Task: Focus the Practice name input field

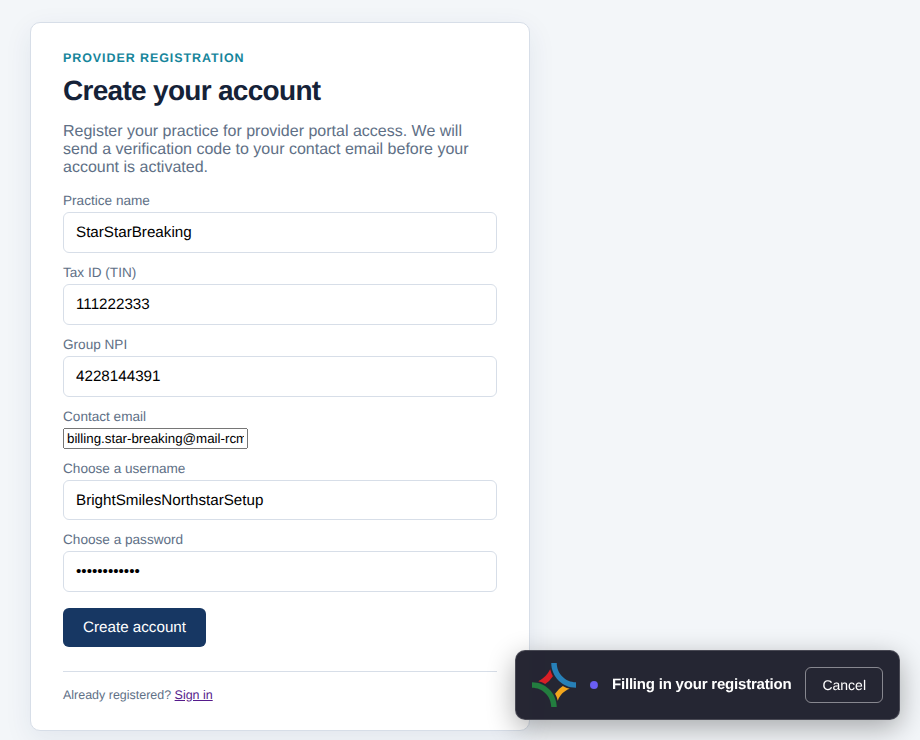Action: click(x=280, y=232)
